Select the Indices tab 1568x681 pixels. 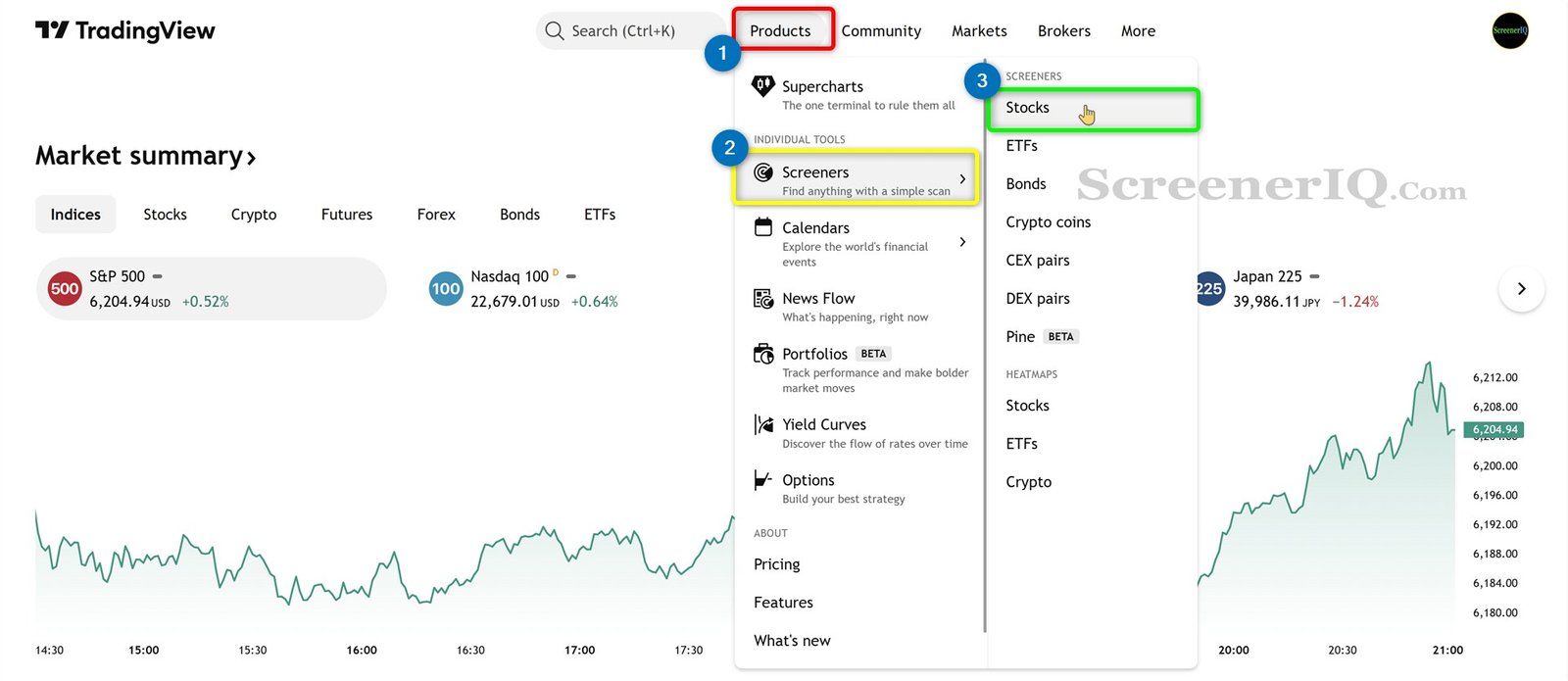click(x=75, y=215)
